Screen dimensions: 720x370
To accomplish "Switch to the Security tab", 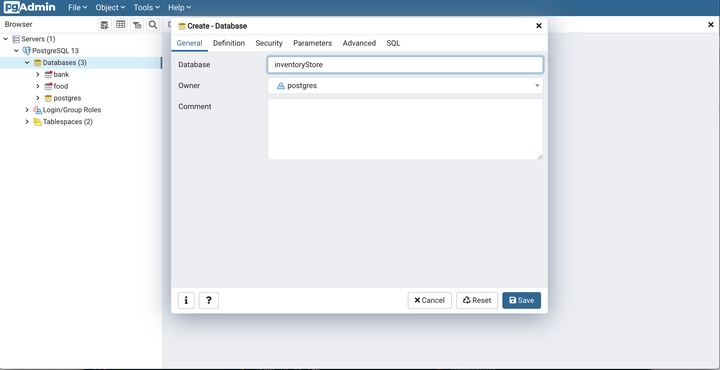I will pyautogui.click(x=269, y=43).
